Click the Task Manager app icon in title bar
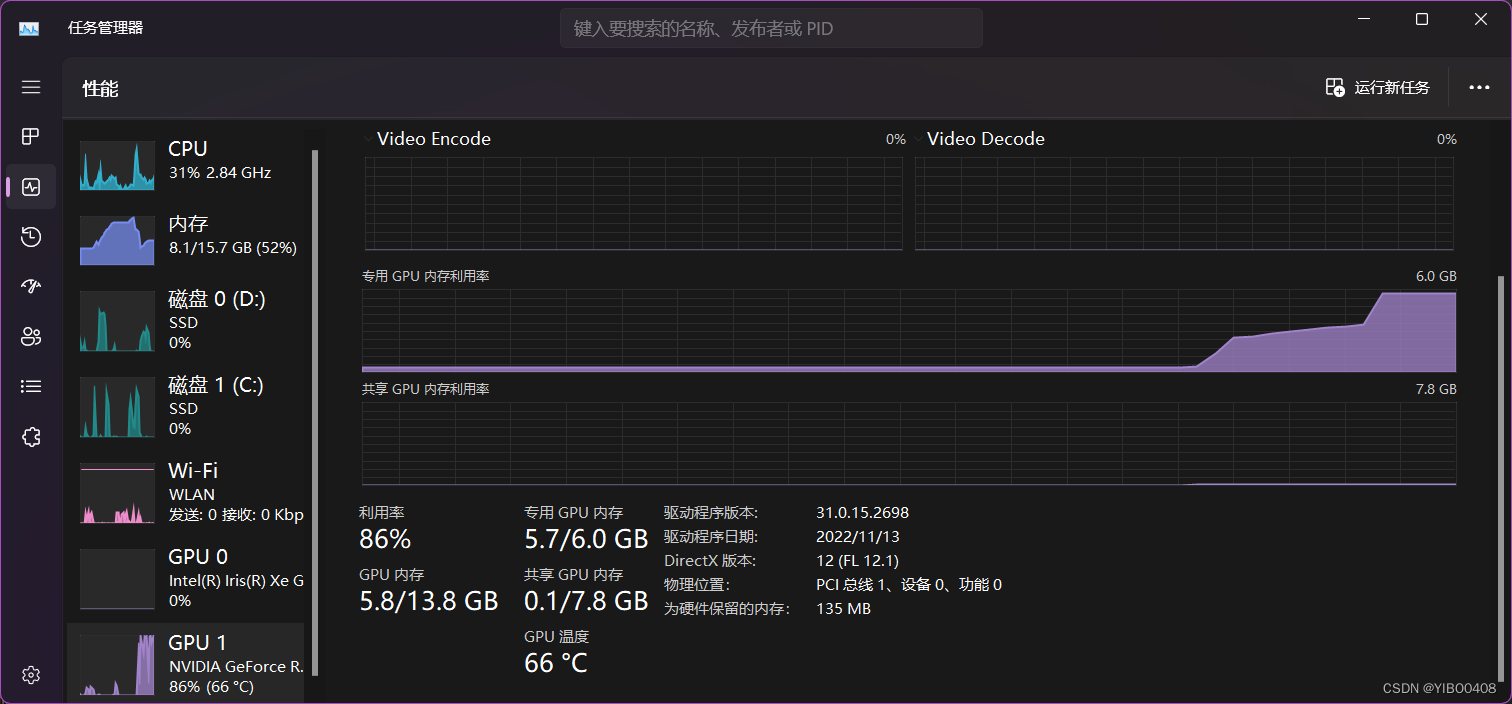The width and height of the screenshot is (1512, 704). coord(28,28)
